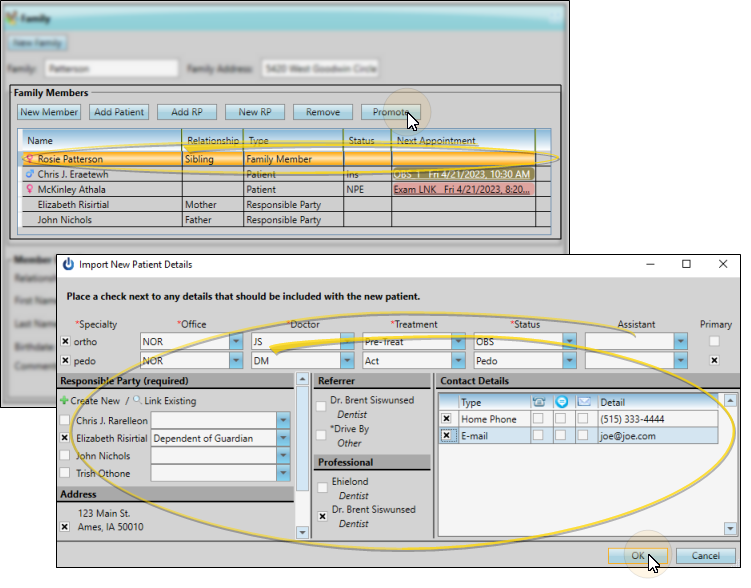Check the John Nichols responsible party box
This screenshot has height=588, width=751.
[66, 455]
